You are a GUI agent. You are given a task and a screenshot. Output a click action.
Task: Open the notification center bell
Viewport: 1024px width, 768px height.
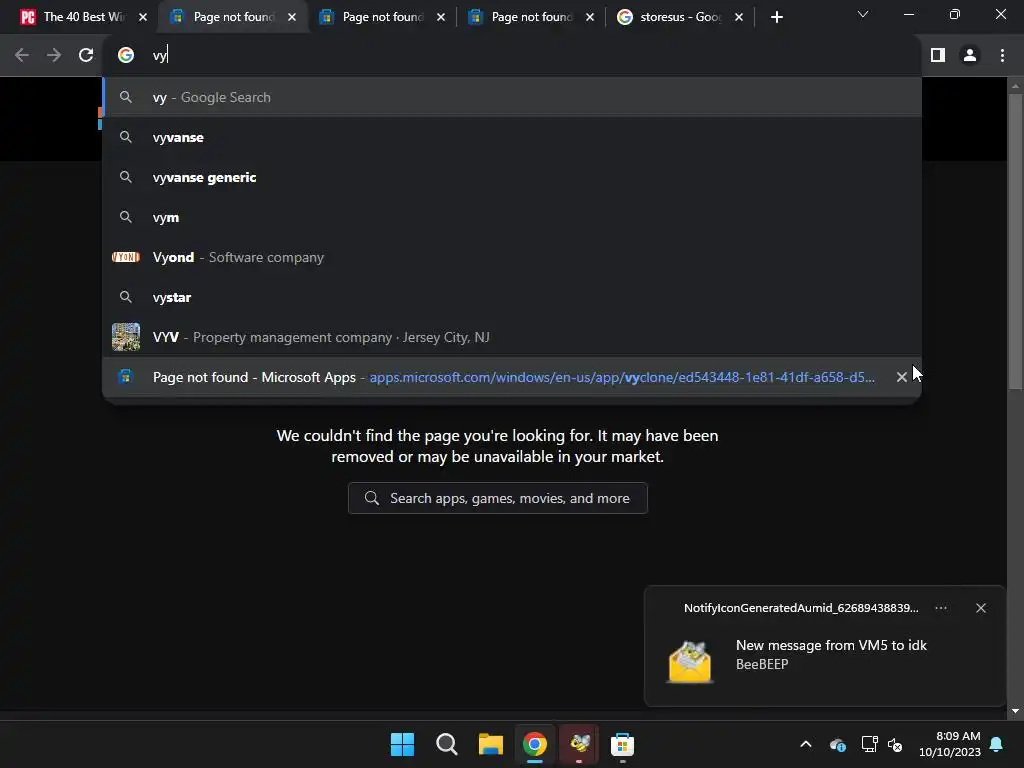(x=997, y=744)
